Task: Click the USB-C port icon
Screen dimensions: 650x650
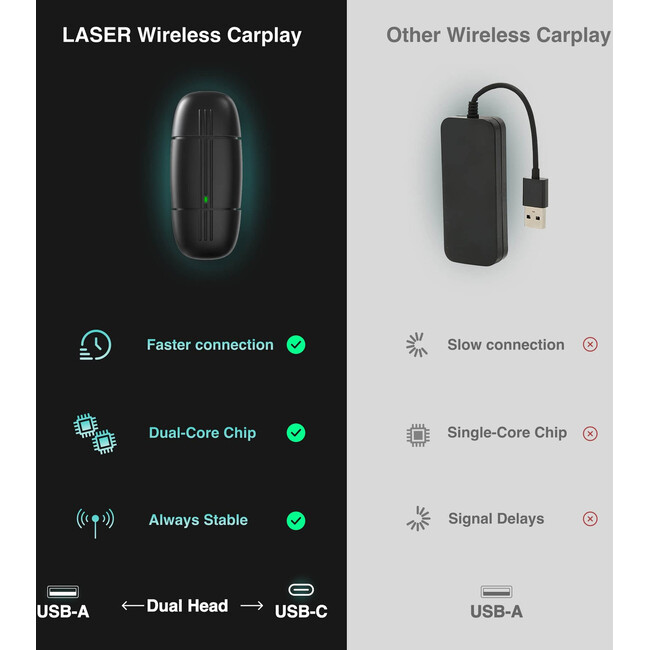Action: point(301,590)
